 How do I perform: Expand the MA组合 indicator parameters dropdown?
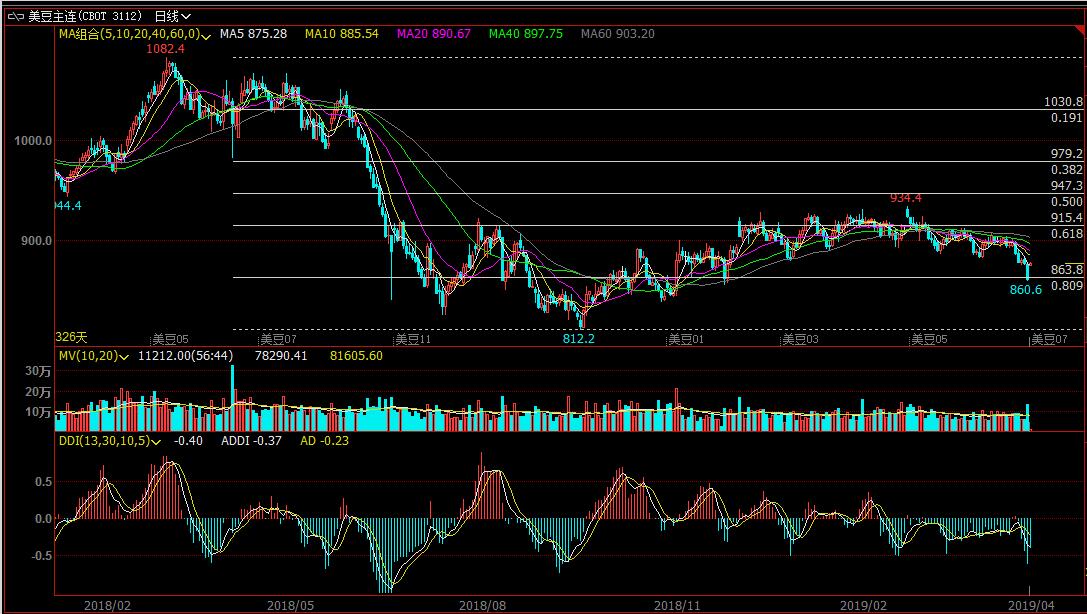point(207,34)
